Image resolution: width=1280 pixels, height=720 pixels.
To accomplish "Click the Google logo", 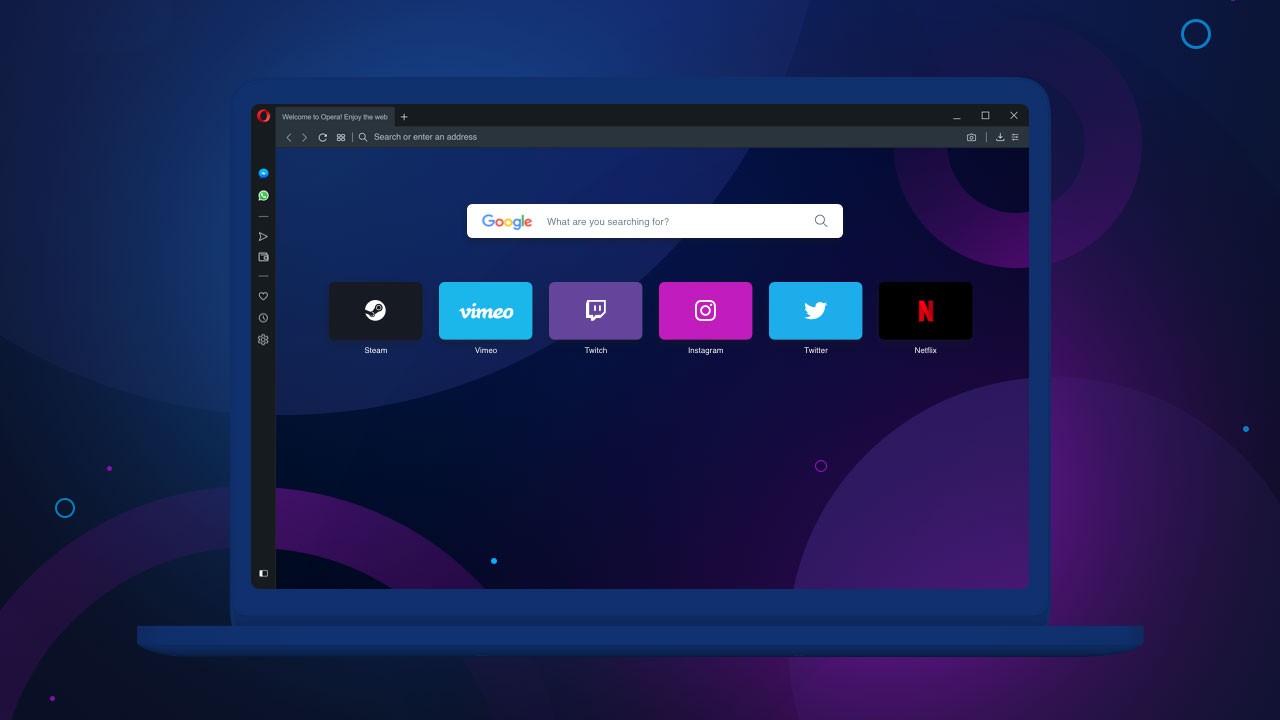I will pos(507,222).
